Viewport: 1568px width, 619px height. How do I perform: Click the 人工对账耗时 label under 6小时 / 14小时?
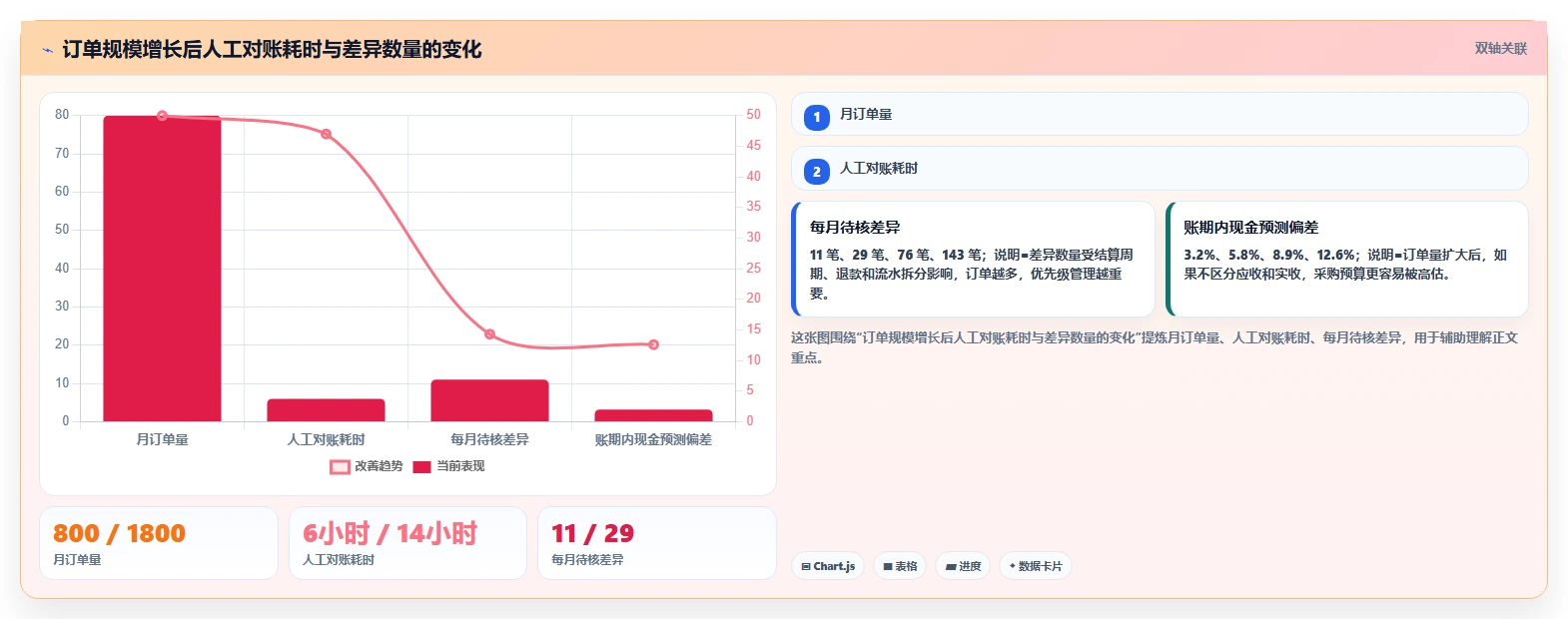339,560
